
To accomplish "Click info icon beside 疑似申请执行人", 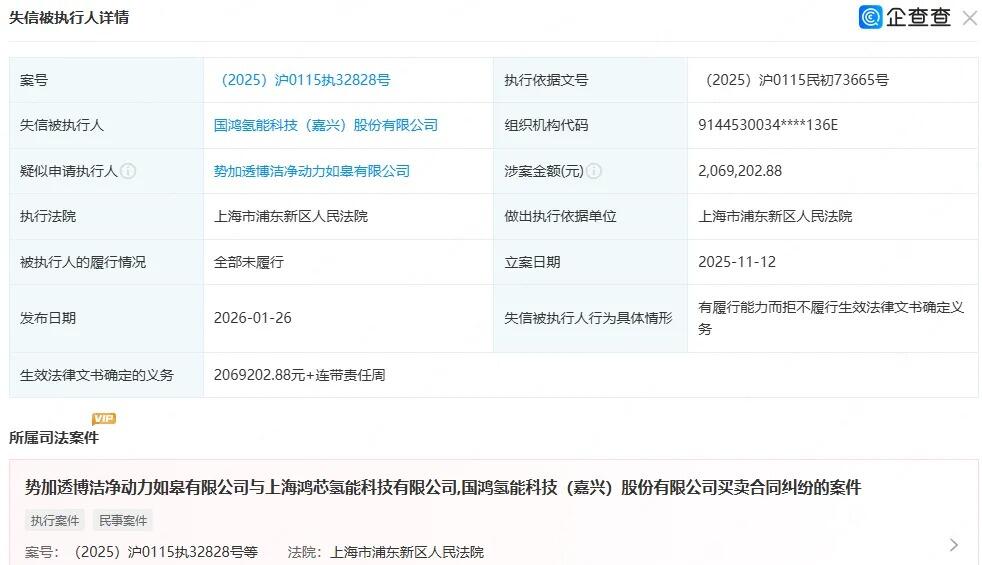I will point(128,171).
